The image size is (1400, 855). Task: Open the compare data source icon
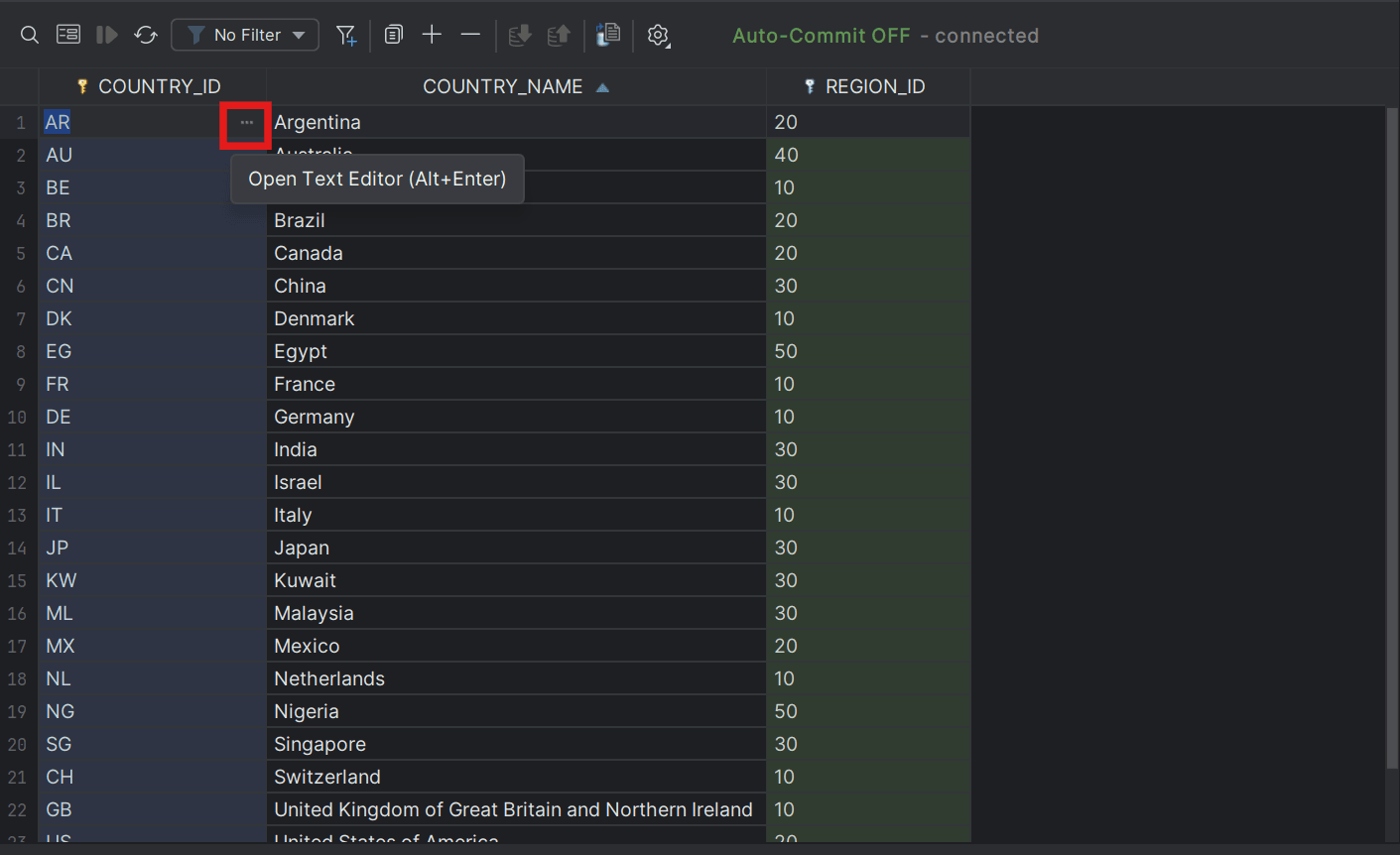607,34
